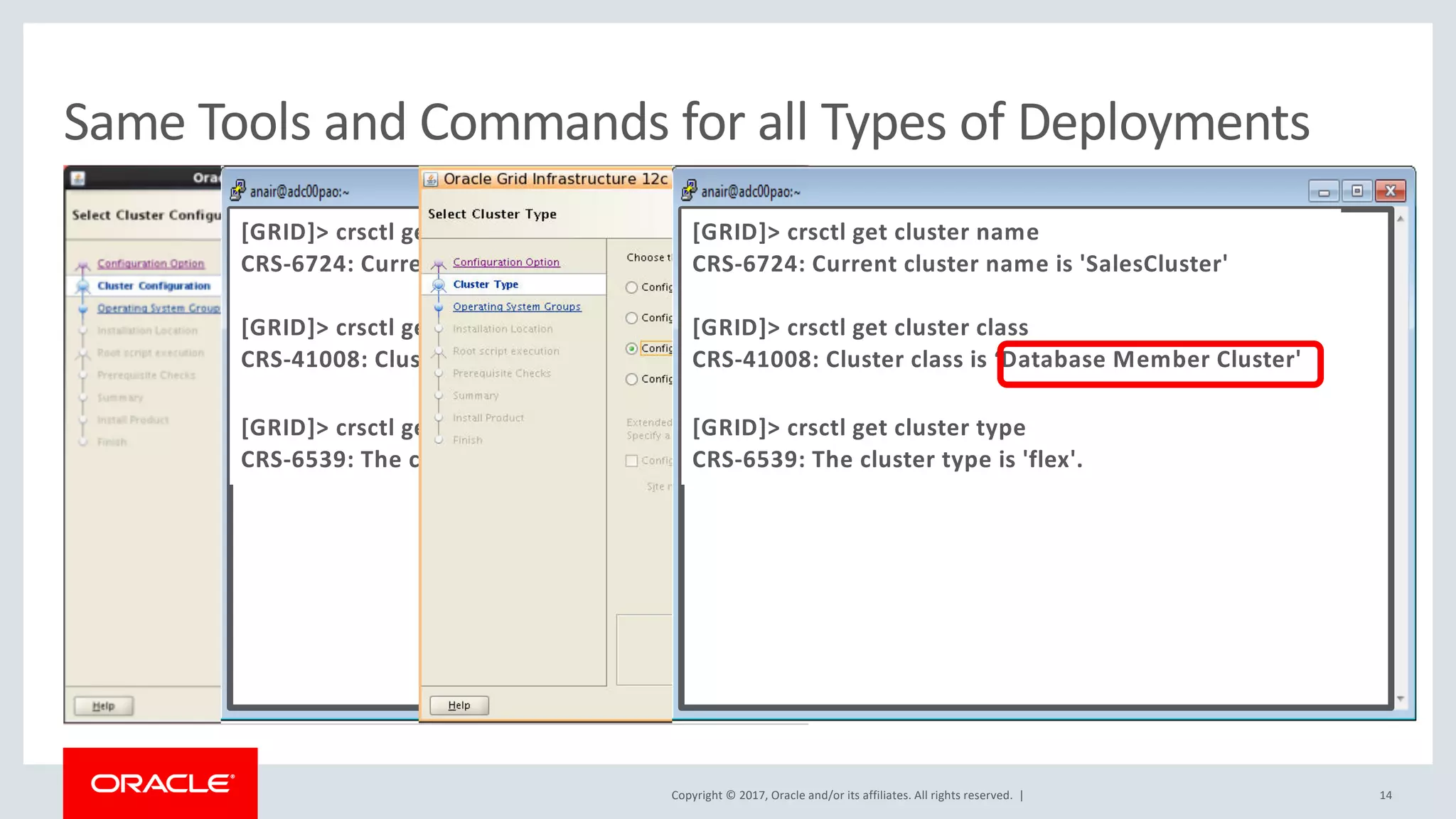Minimize the right anair@adc00pao terminal window
The image size is (1456, 819).
(1323, 191)
